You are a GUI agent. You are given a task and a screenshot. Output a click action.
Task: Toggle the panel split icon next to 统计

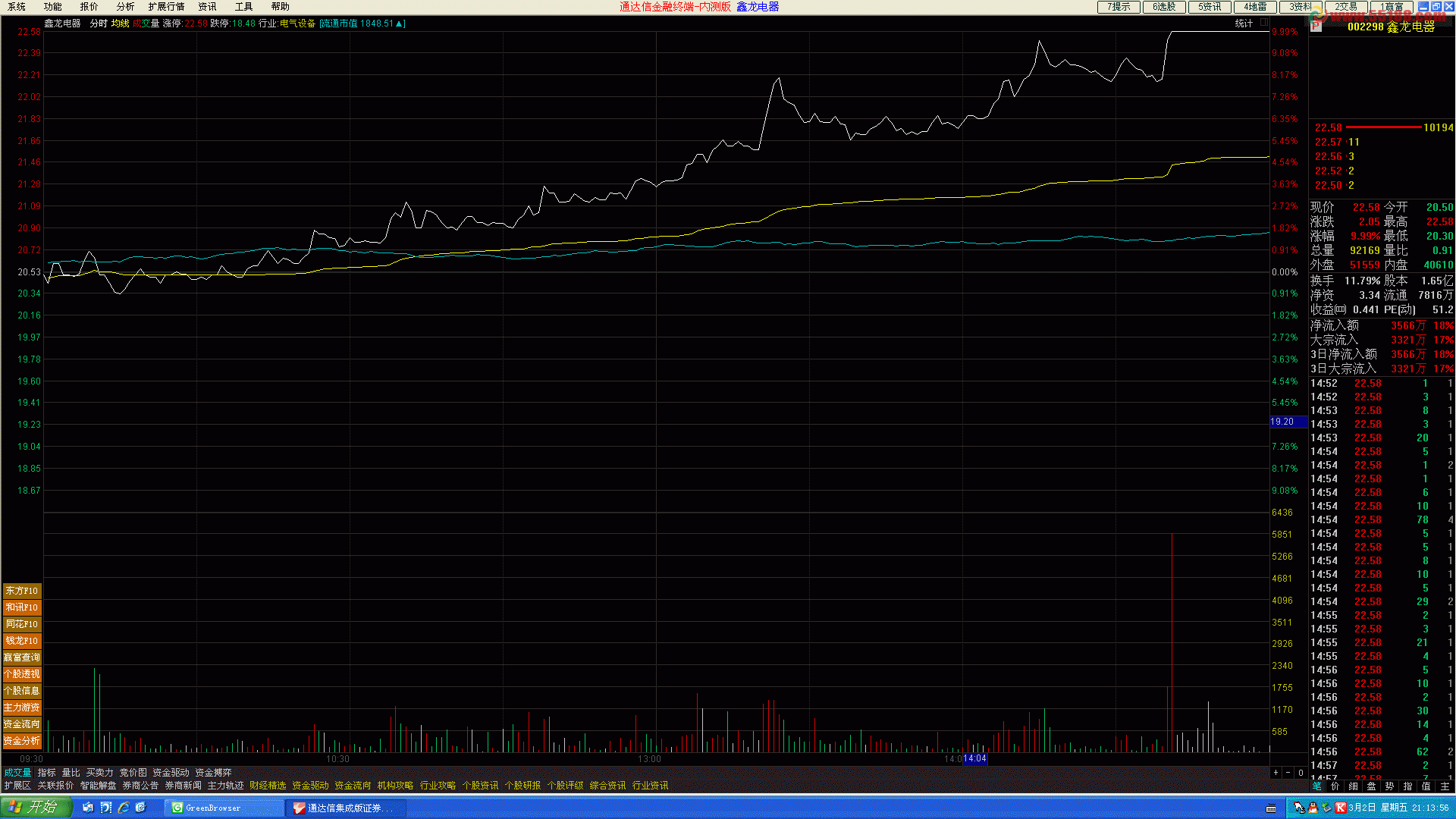point(1264,23)
